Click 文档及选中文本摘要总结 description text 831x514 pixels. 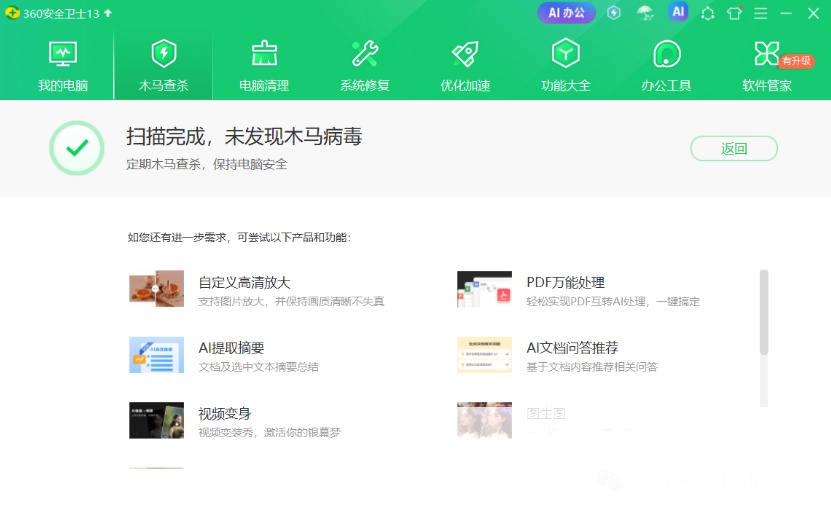tap(259, 367)
